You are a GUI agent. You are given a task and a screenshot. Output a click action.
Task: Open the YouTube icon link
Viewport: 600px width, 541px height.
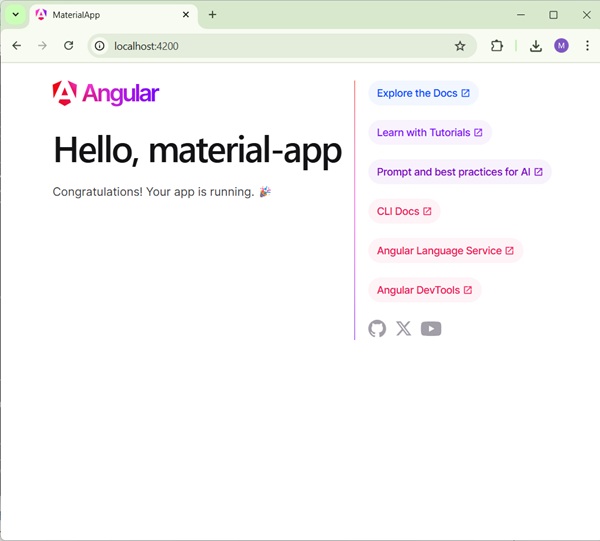tap(431, 329)
